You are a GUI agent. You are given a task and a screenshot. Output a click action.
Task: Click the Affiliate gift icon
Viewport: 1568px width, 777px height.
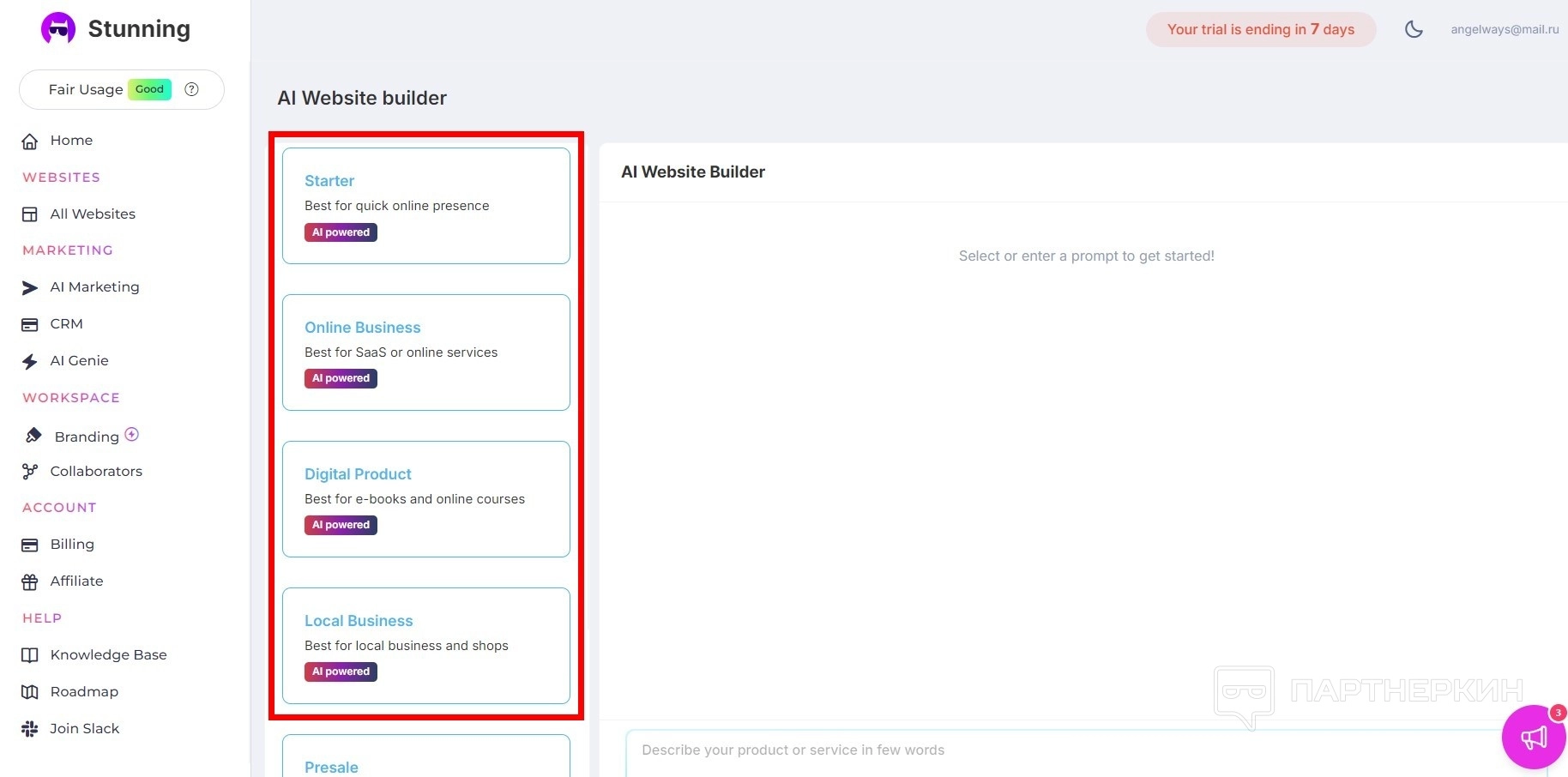(30, 581)
